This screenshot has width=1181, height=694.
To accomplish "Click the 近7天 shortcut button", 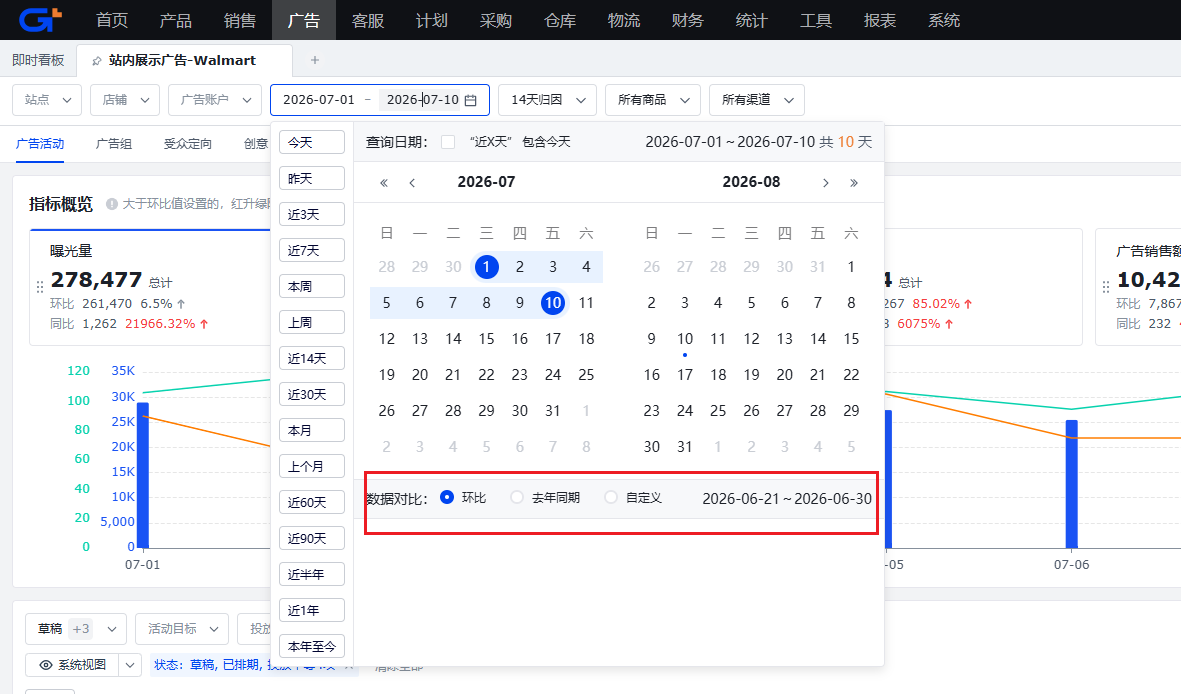I will pos(312,250).
